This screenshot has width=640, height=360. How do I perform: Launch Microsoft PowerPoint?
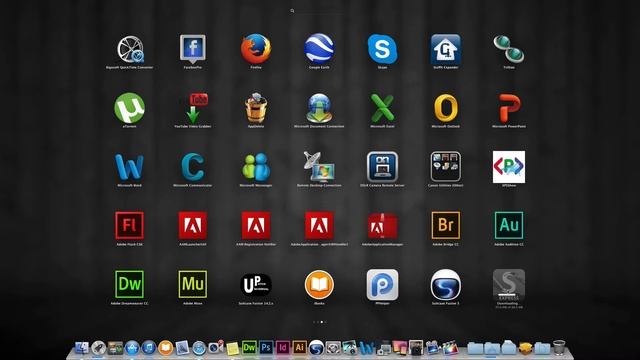click(x=509, y=108)
